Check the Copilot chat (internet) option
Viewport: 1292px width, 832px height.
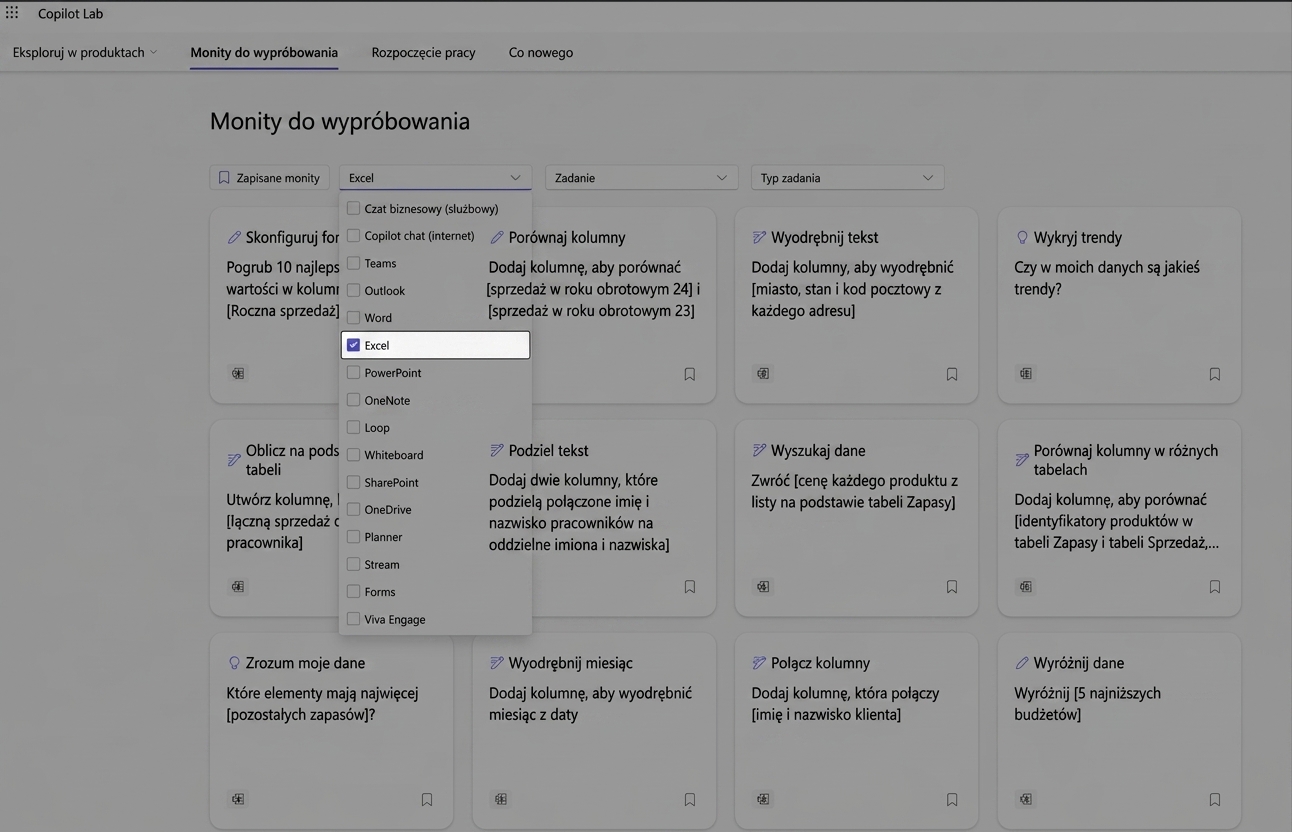353,235
